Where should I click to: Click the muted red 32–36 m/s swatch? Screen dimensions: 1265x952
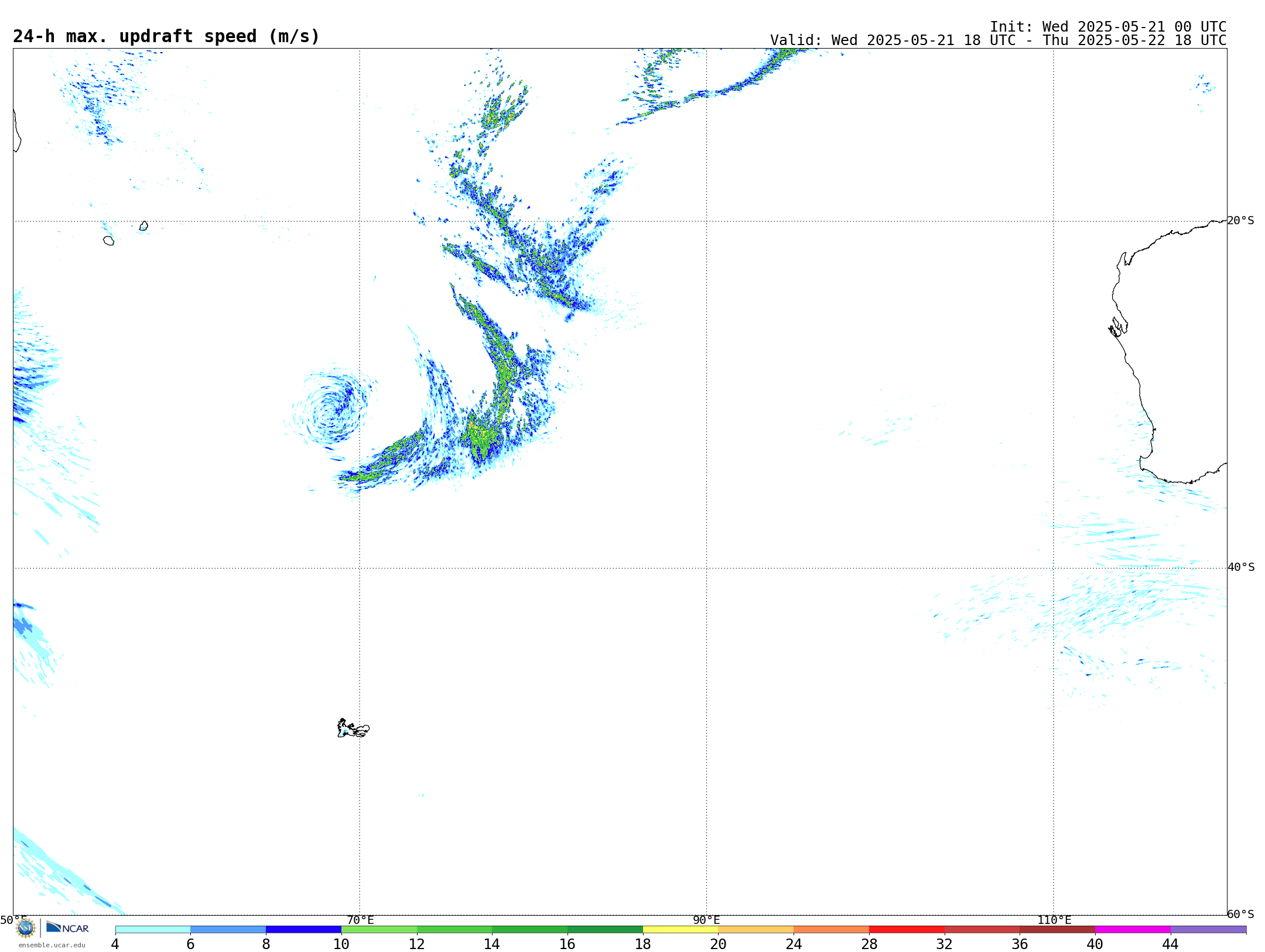(982, 929)
